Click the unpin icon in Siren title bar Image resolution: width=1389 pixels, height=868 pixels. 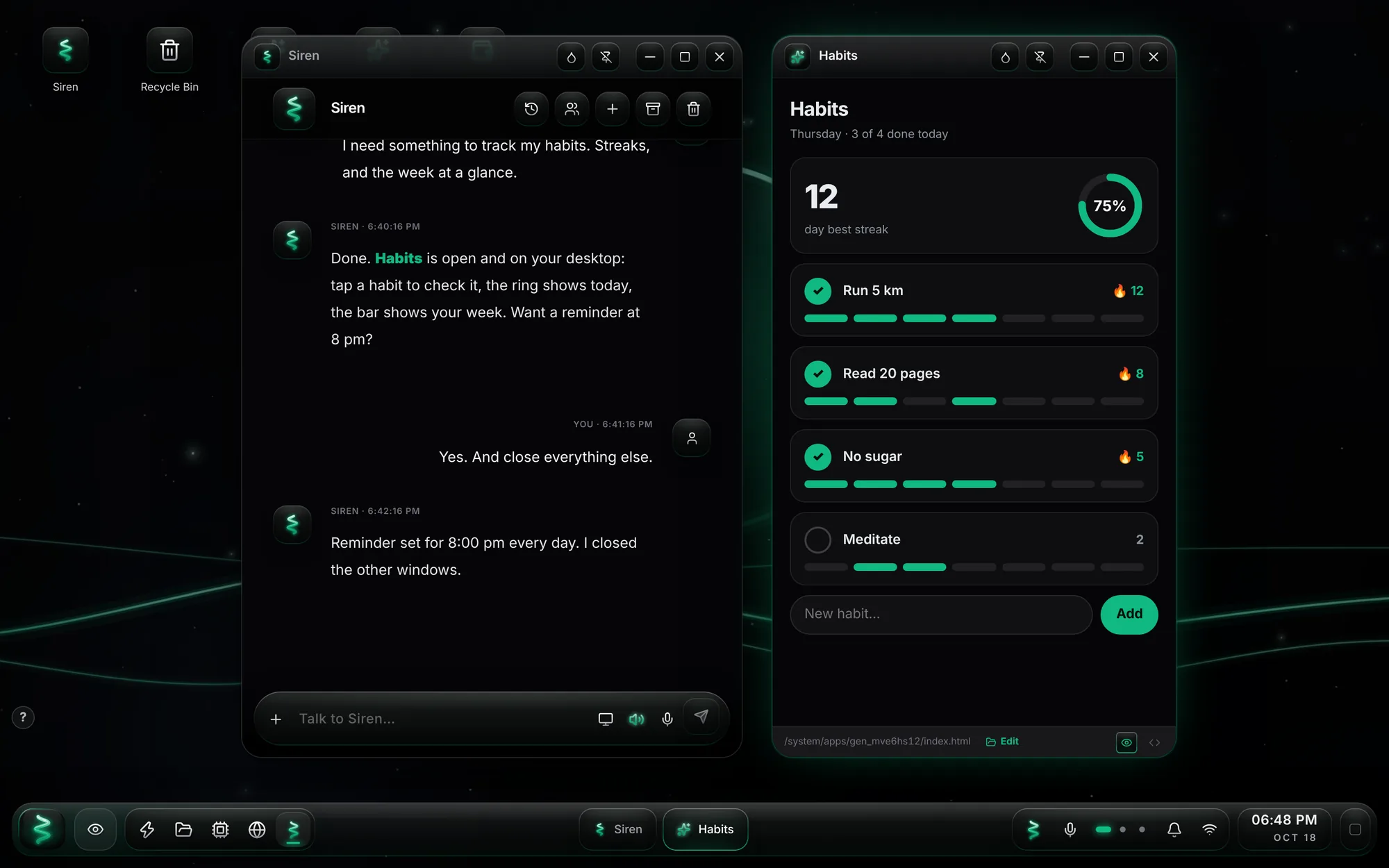pos(606,57)
